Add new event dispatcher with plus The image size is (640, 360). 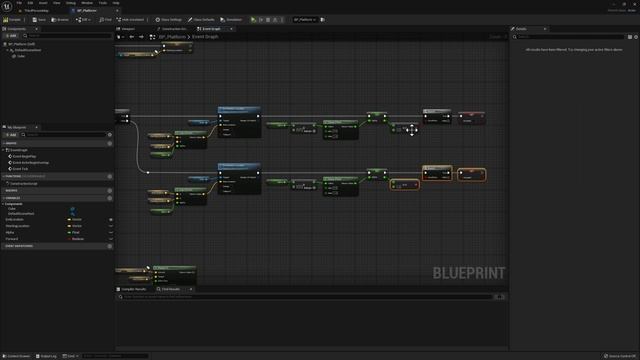point(110,246)
